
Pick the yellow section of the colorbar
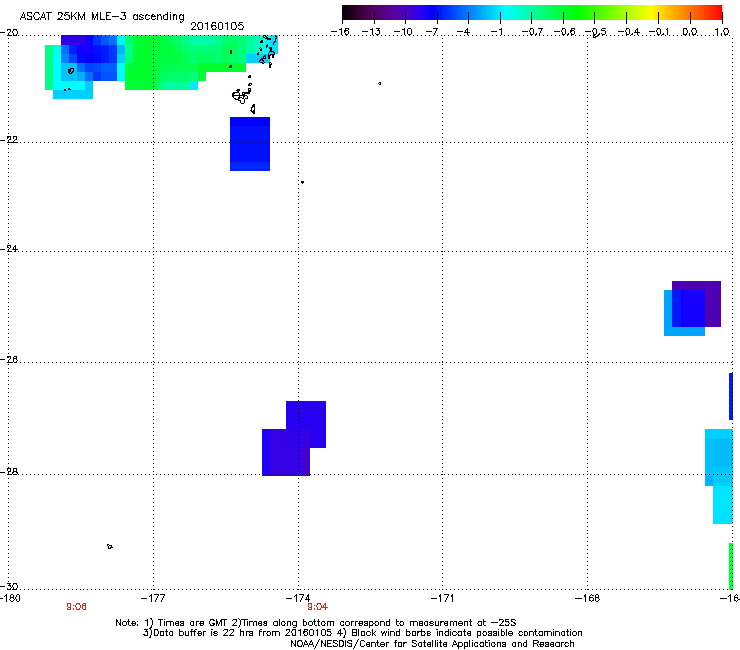click(651, 13)
